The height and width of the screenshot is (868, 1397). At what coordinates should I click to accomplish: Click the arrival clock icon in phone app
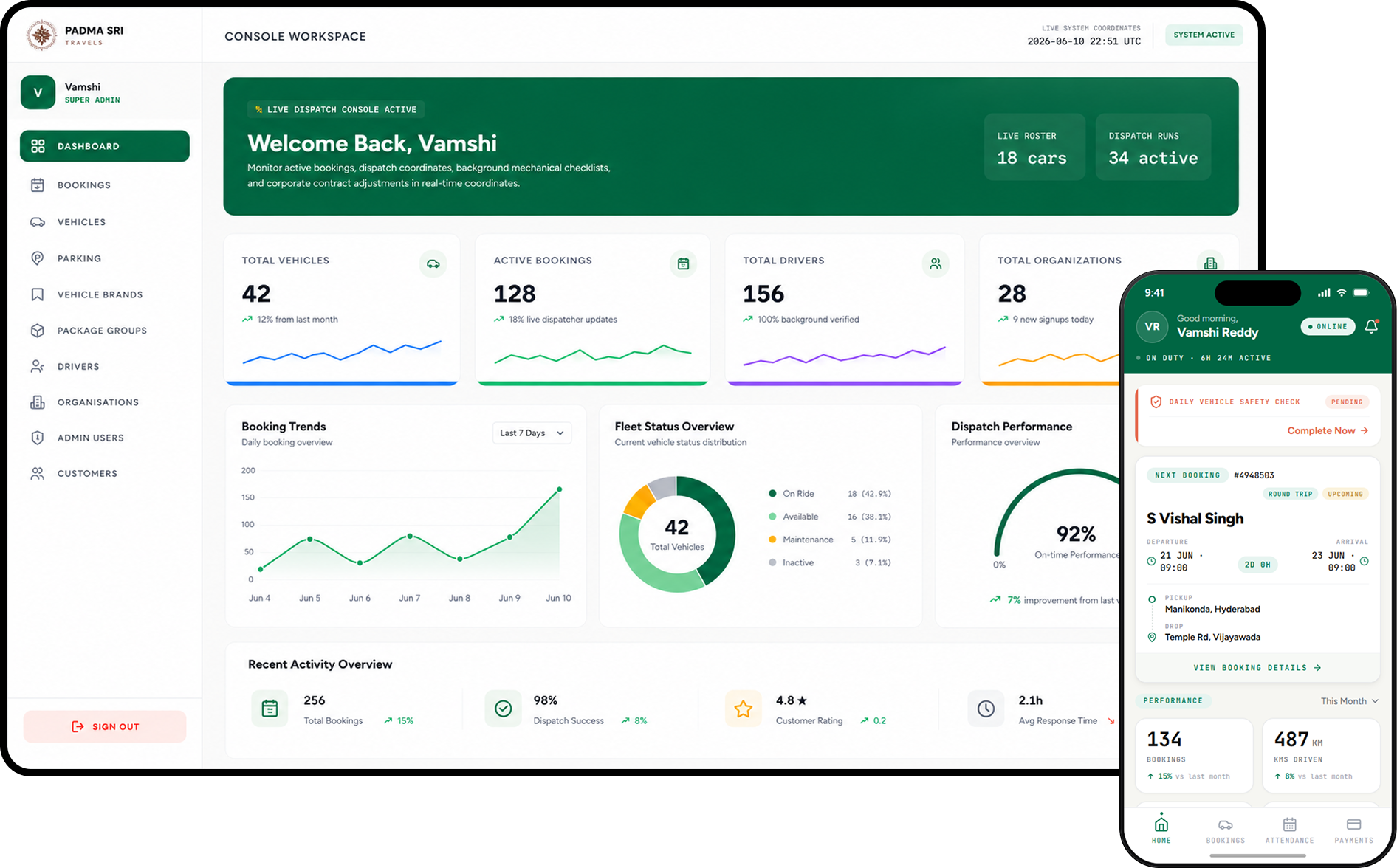tap(1365, 561)
